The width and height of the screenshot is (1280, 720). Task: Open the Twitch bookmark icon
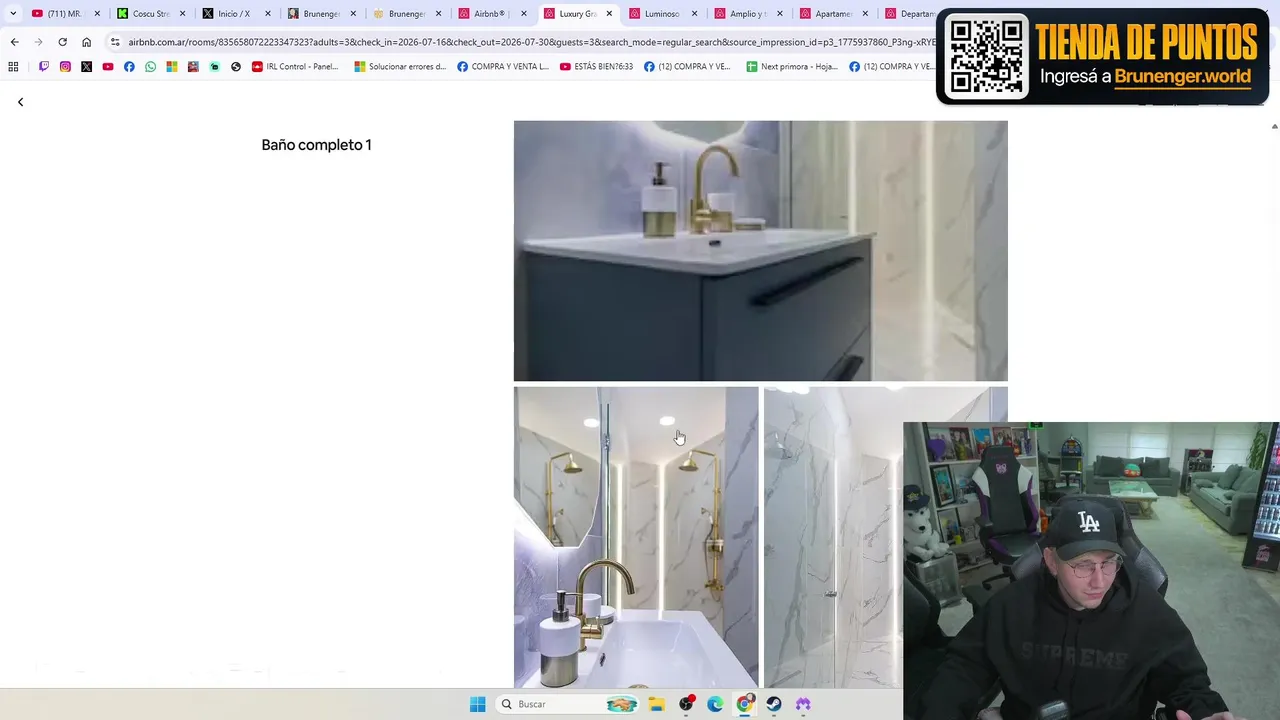[44, 67]
